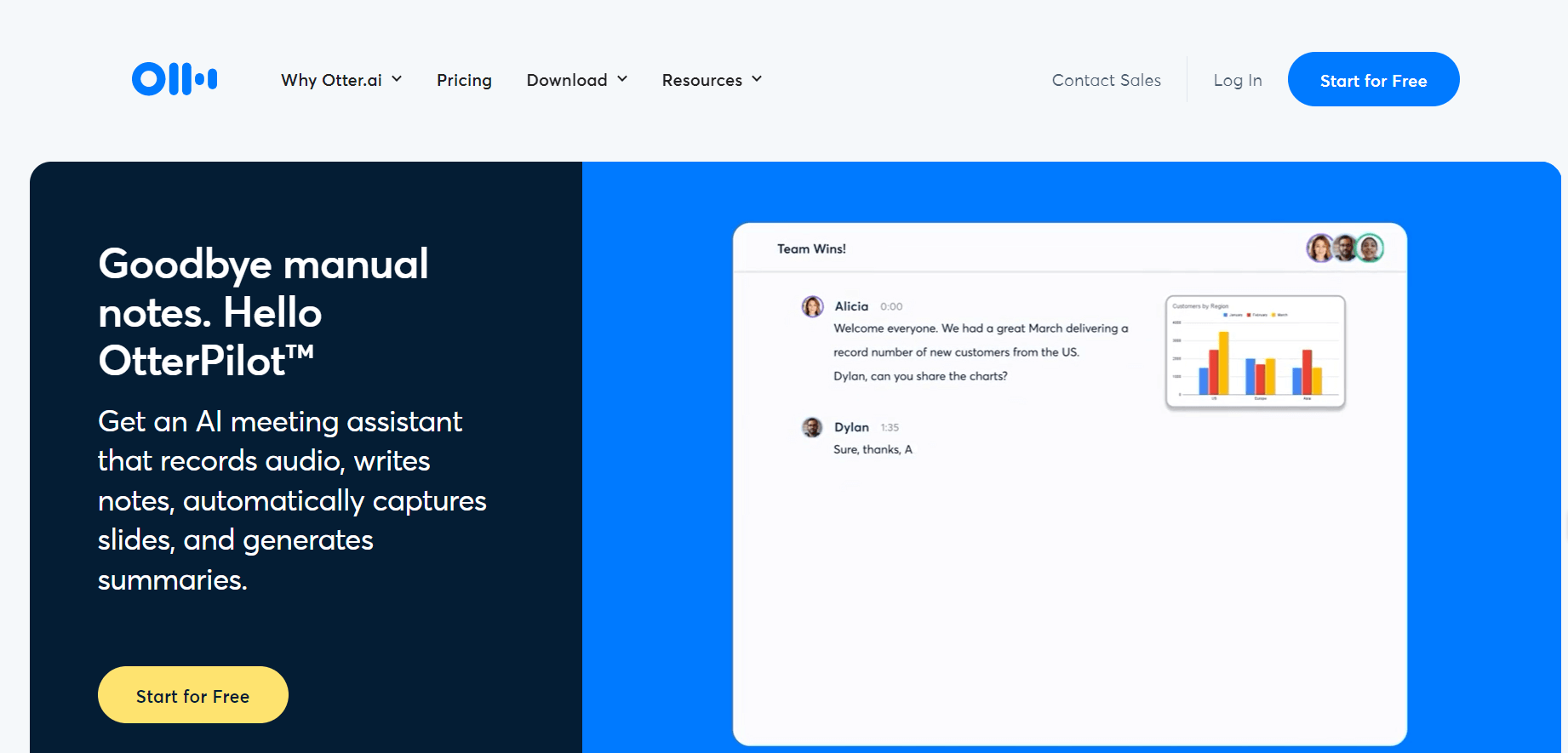Click the Otter.ai logo
The height and width of the screenshot is (753, 1568).
[175, 79]
